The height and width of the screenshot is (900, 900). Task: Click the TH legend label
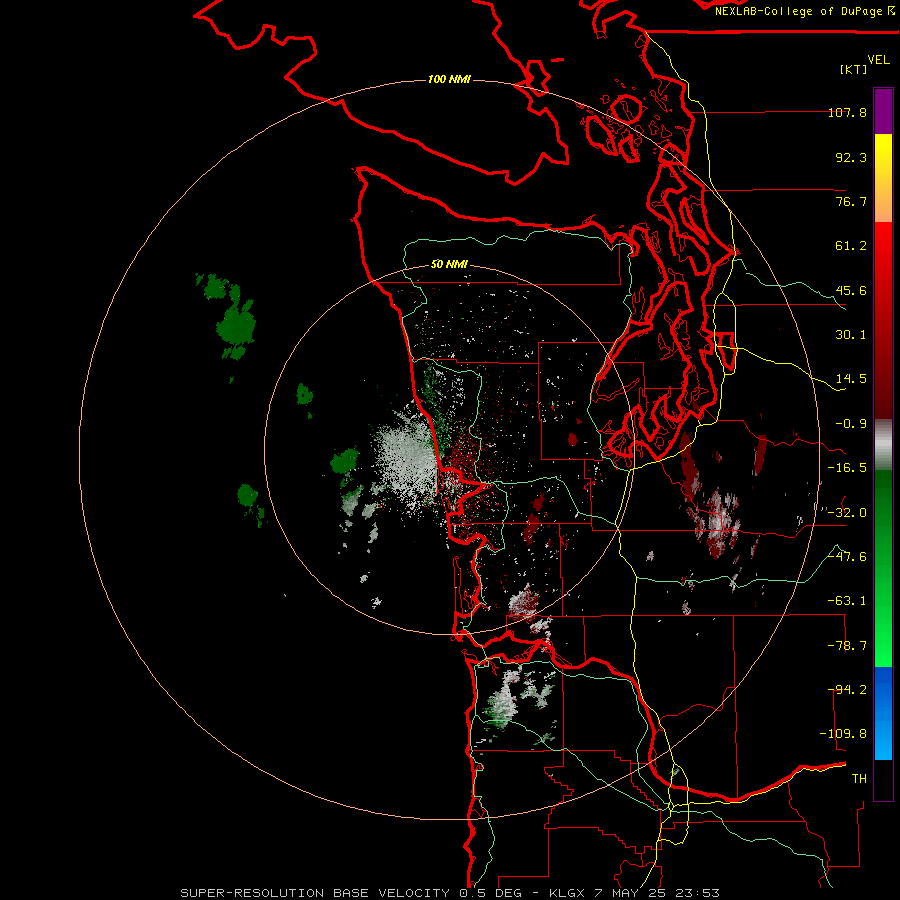click(859, 779)
